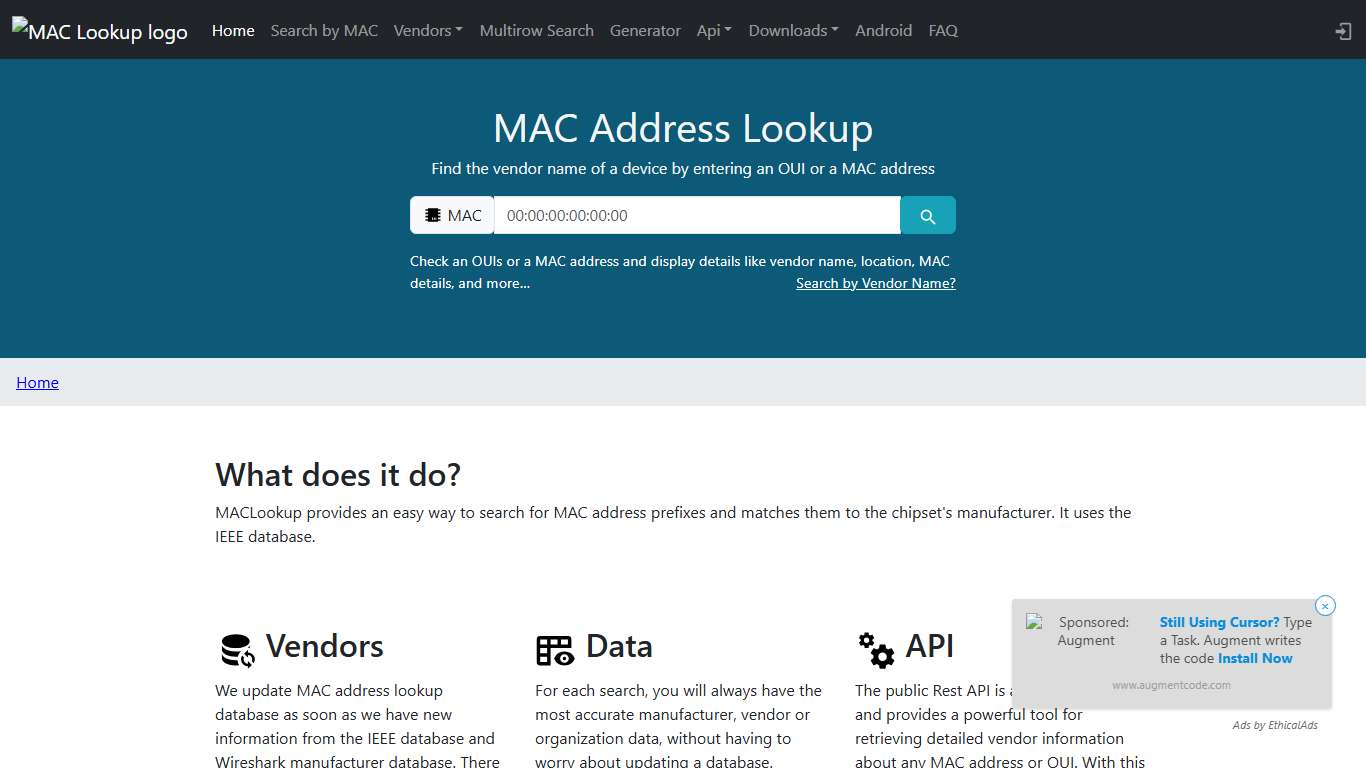Click the sign-in icon at top right
The width and height of the screenshot is (1366, 768).
pos(1342,31)
